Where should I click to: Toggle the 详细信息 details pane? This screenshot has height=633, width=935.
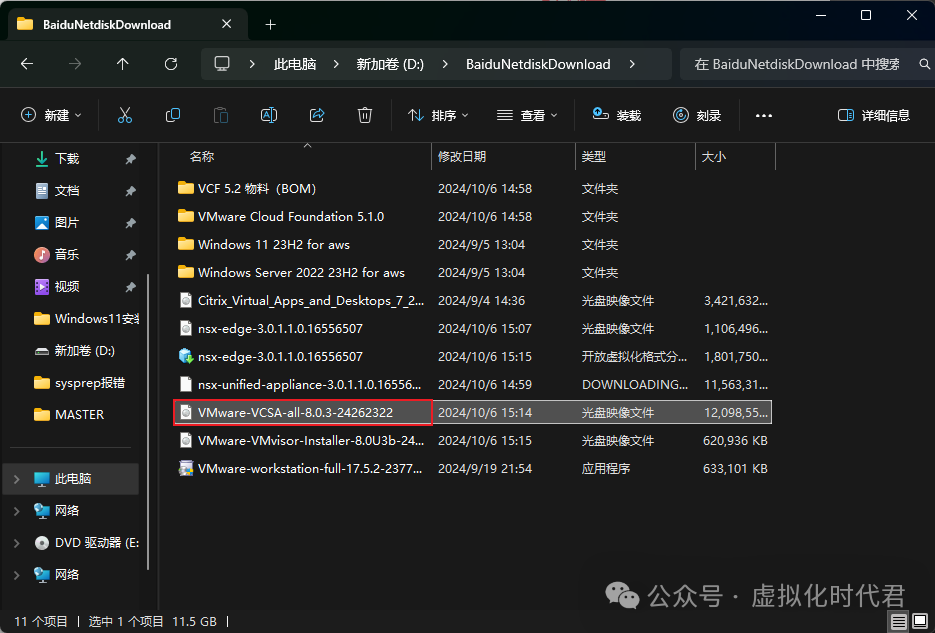pyautogui.click(x=874, y=115)
